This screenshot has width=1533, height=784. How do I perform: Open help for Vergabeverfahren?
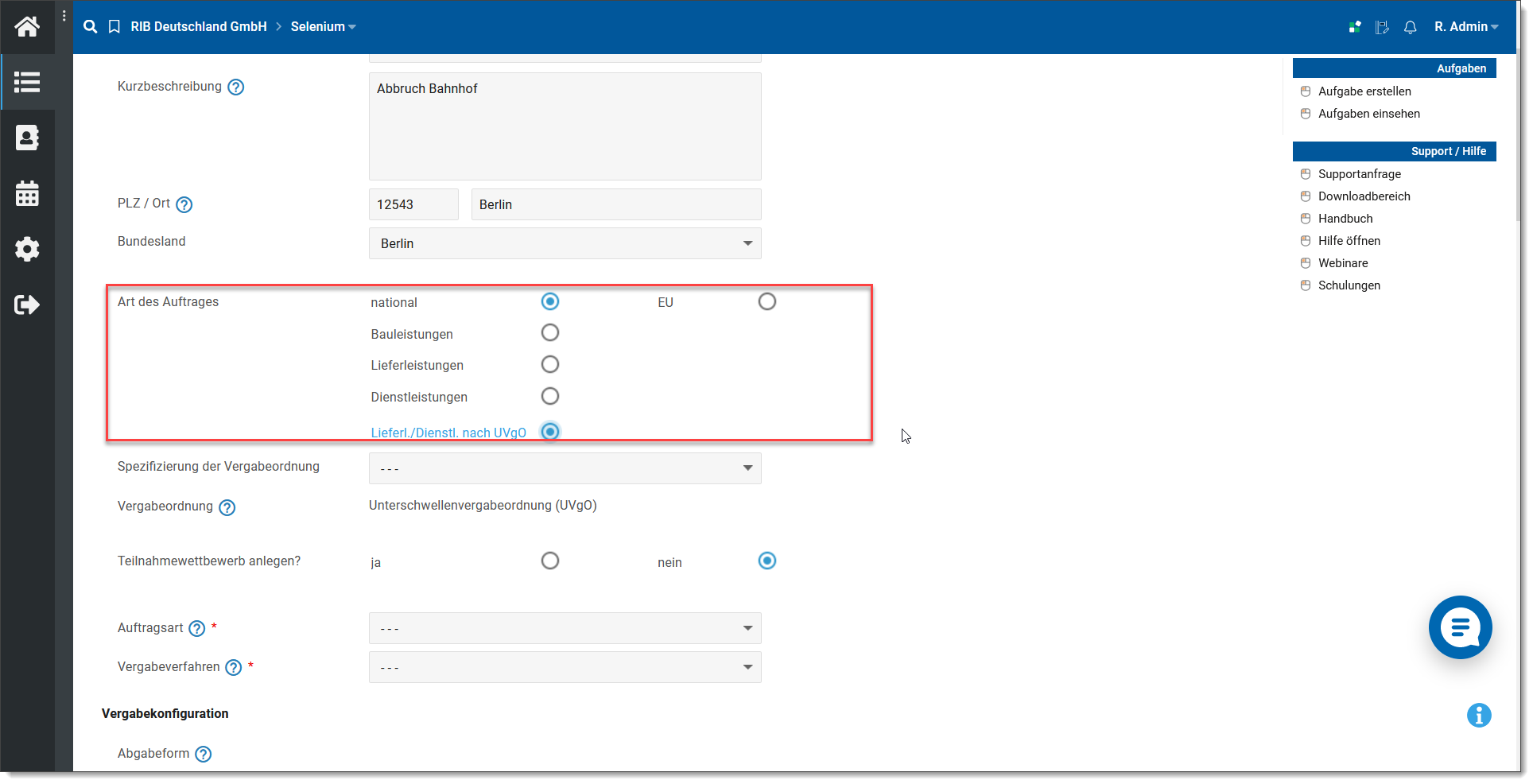coord(234,668)
